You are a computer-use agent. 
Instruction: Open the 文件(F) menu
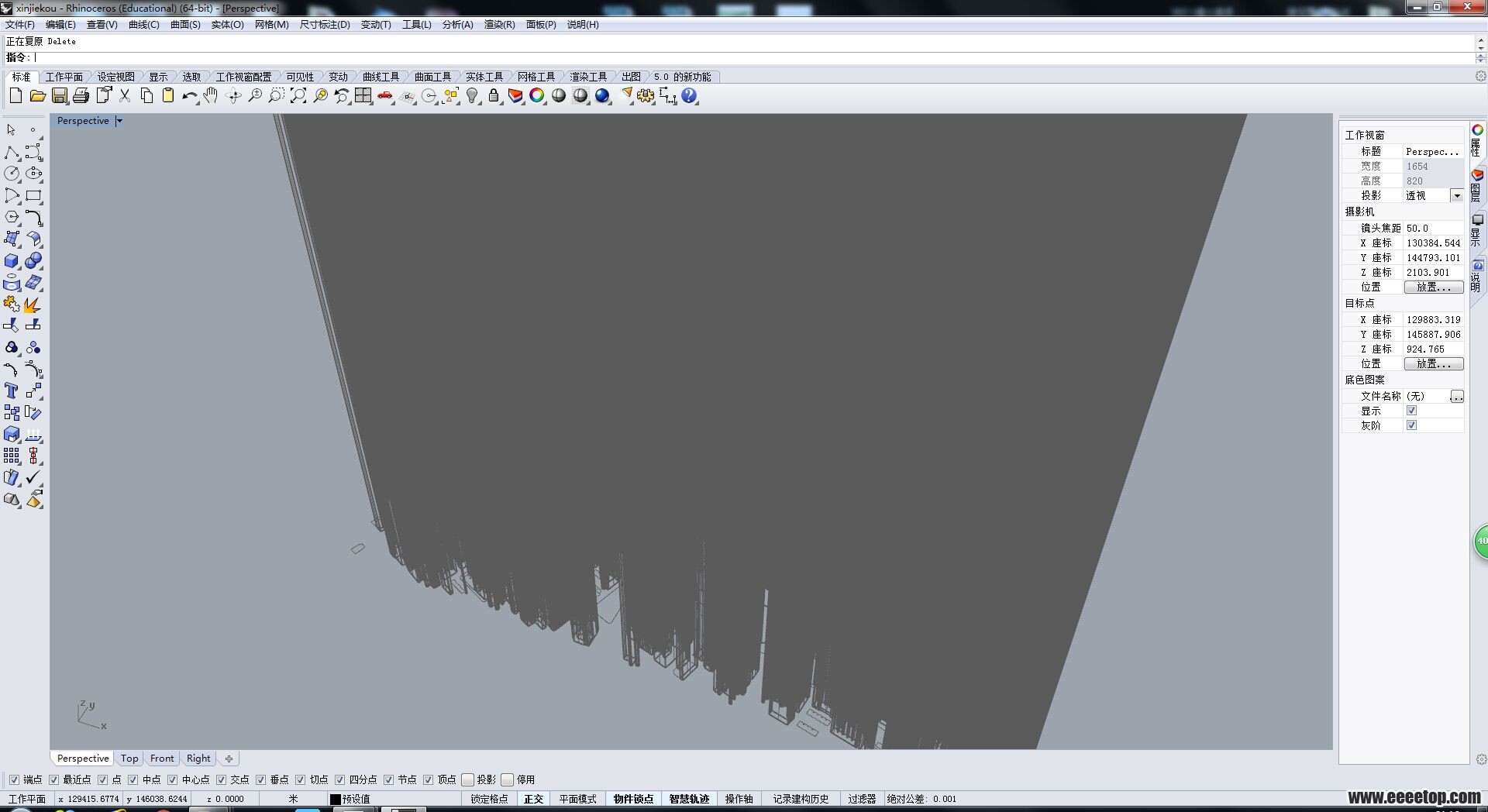[19, 24]
